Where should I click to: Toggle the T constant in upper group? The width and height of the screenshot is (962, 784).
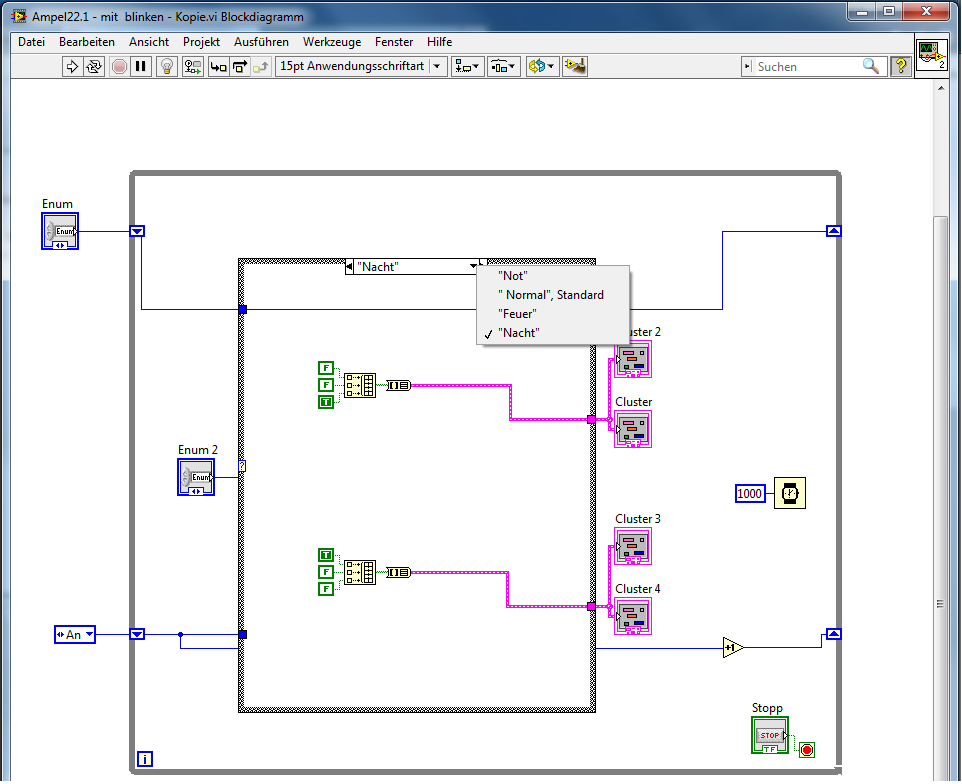click(x=326, y=402)
